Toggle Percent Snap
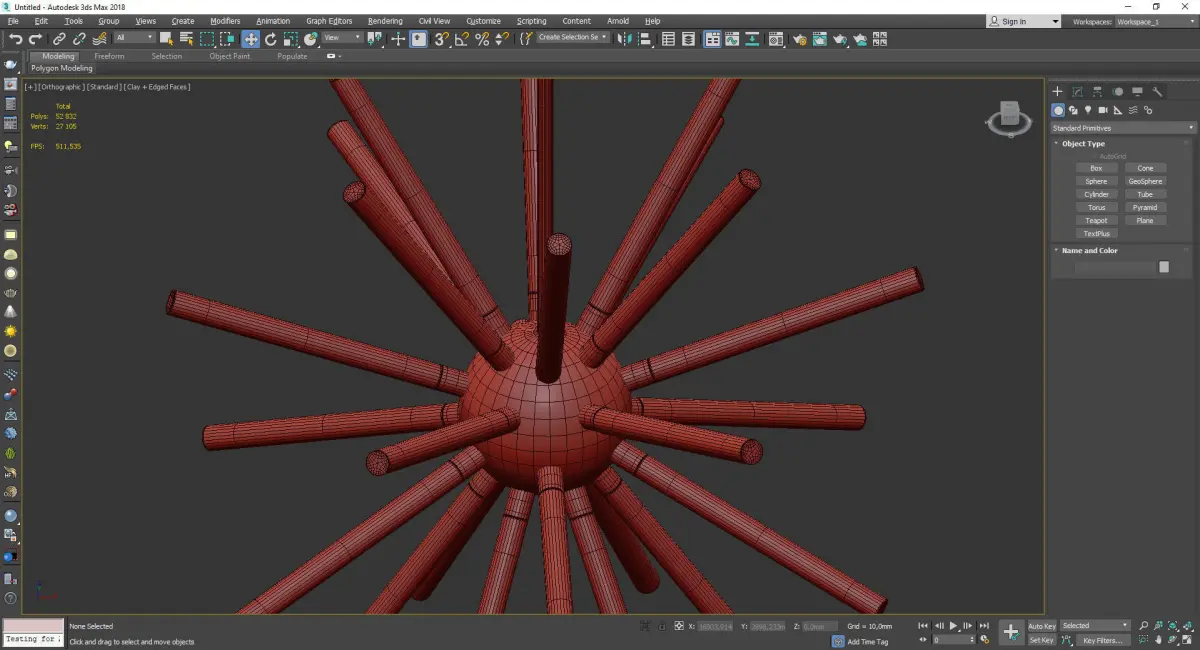 (482, 39)
